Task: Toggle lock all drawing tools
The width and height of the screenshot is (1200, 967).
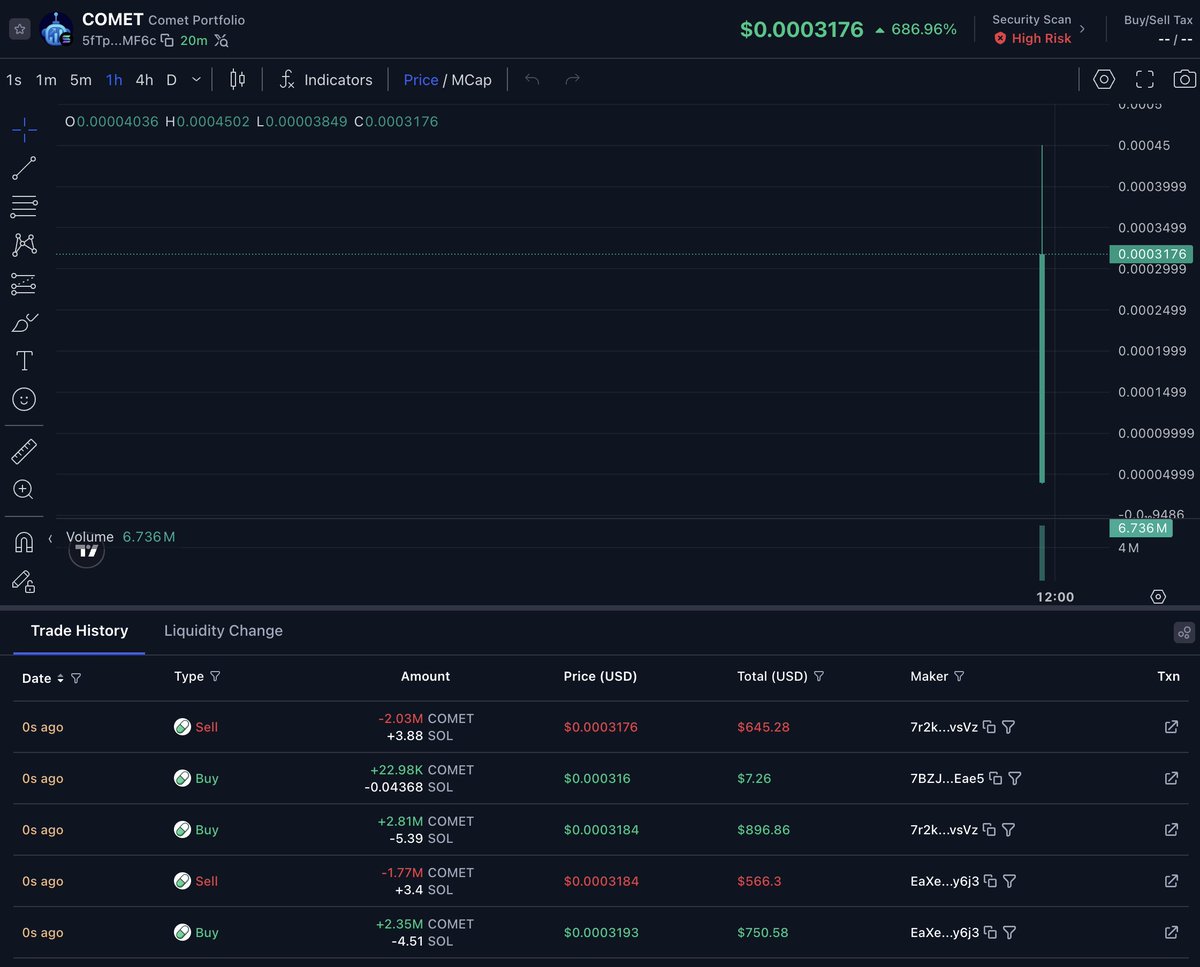Action: coord(24,581)
